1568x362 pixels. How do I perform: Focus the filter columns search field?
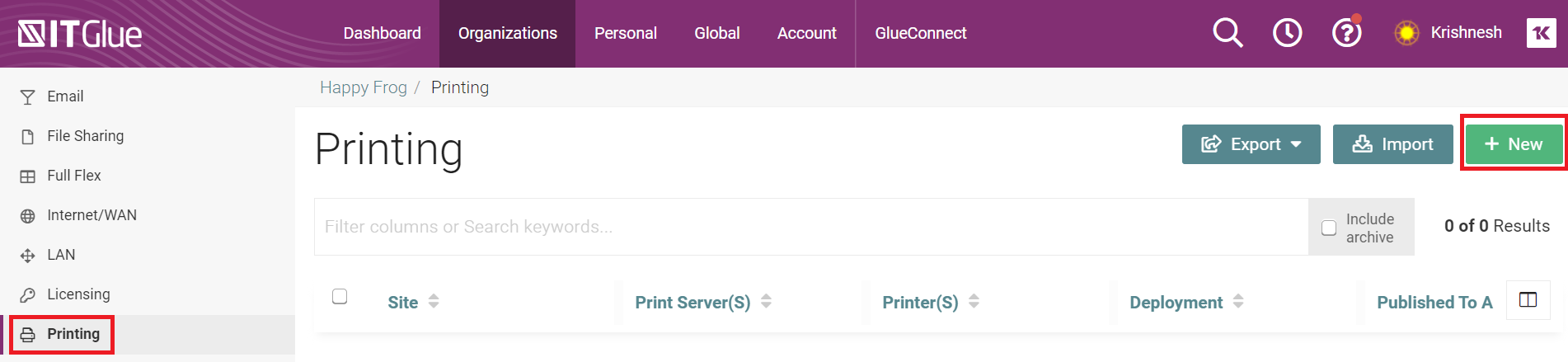tap(811, 227)
